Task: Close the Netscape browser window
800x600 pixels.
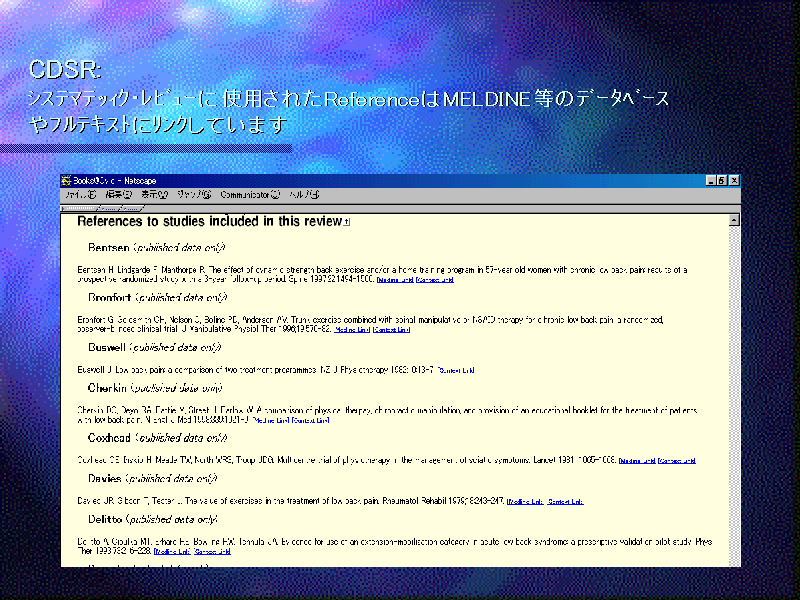Action: (x=734, y=181)
